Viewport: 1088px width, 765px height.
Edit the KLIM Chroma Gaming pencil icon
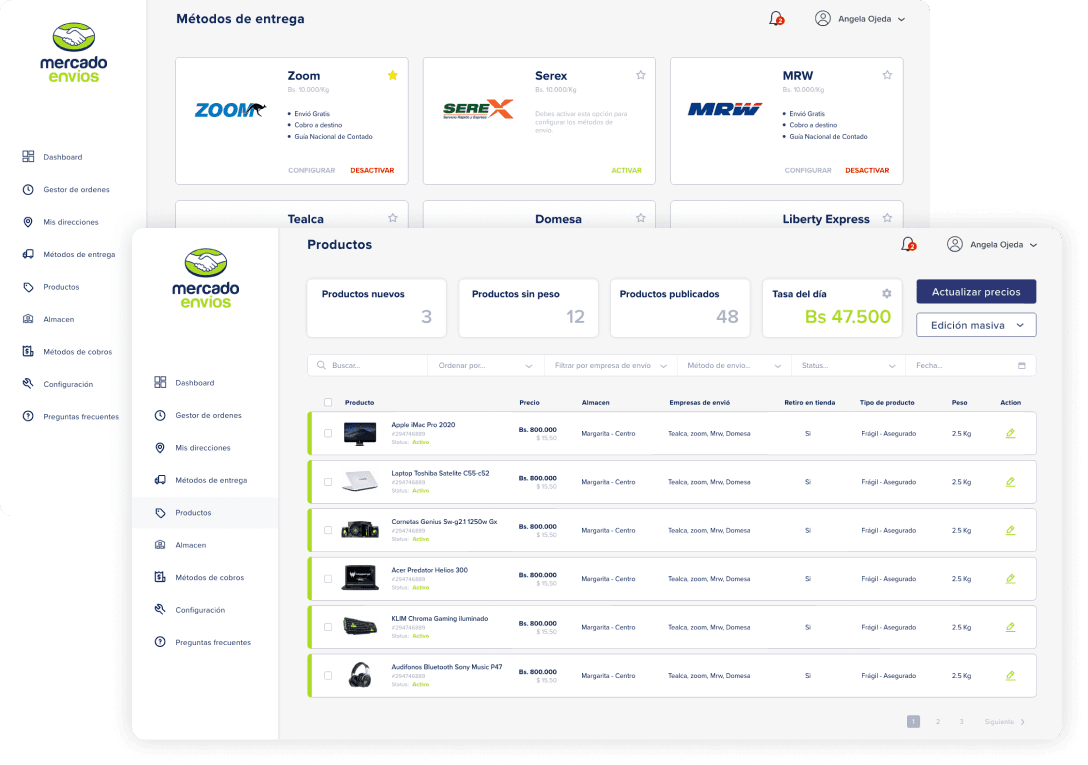pyautogui.click(x=1010, y=628)
